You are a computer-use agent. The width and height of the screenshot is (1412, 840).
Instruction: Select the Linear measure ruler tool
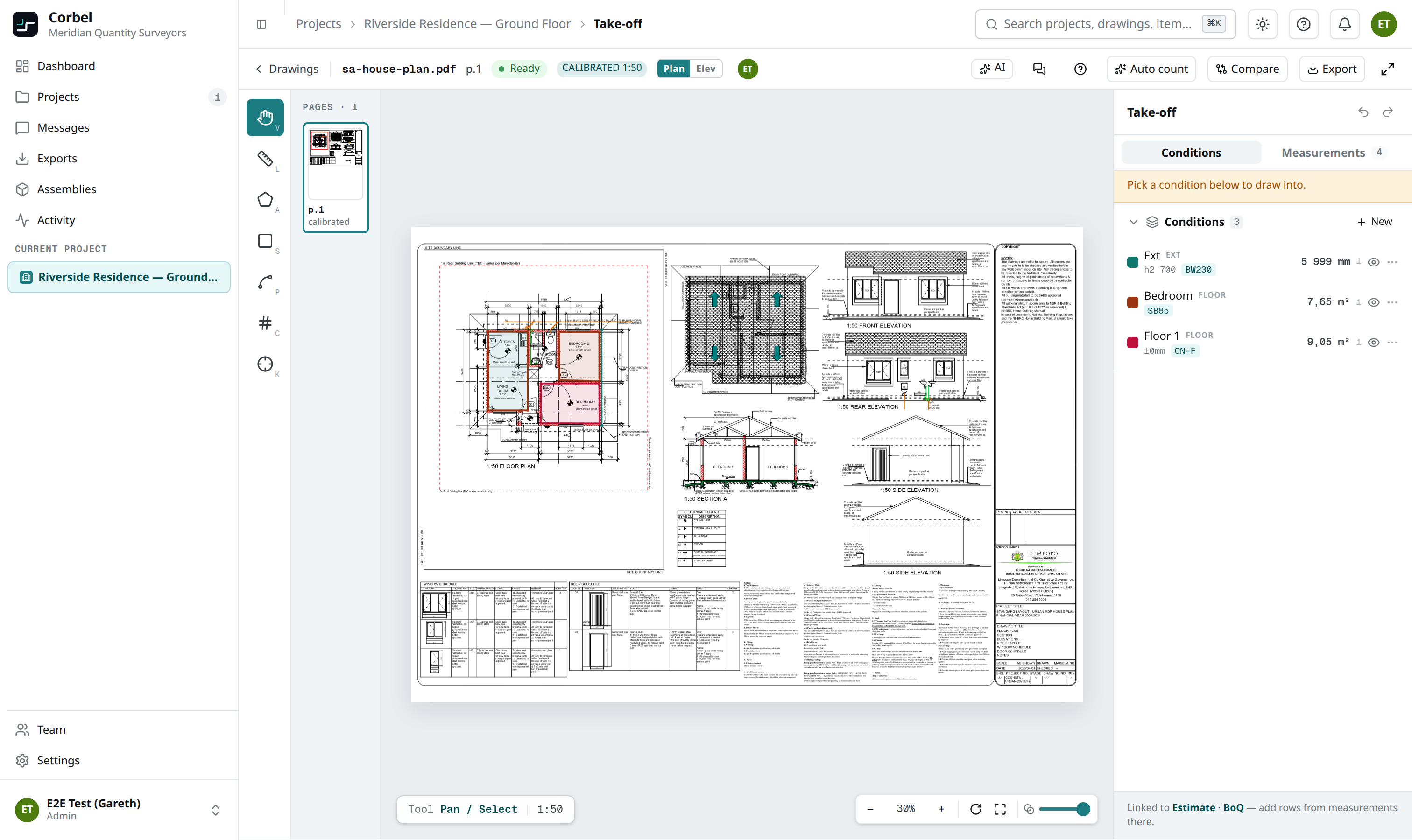click(264, 159)
